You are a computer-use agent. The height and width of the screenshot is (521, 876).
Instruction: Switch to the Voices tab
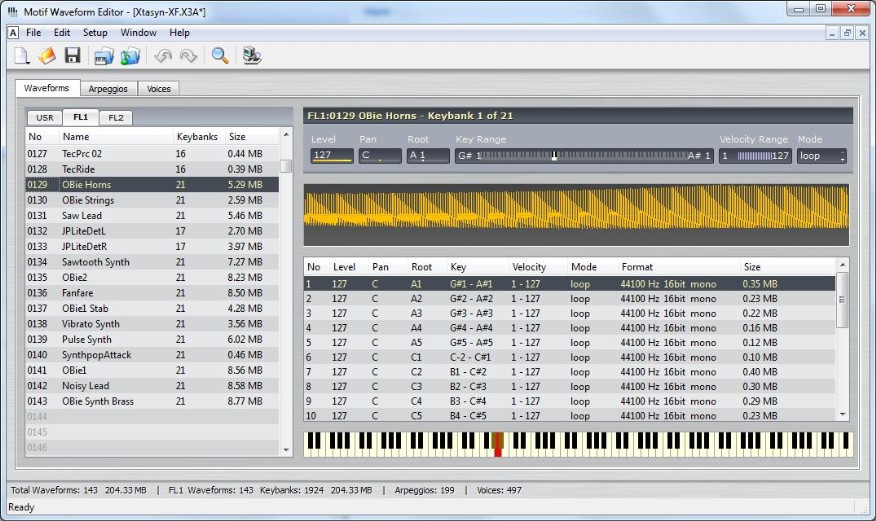click(159, 89)
